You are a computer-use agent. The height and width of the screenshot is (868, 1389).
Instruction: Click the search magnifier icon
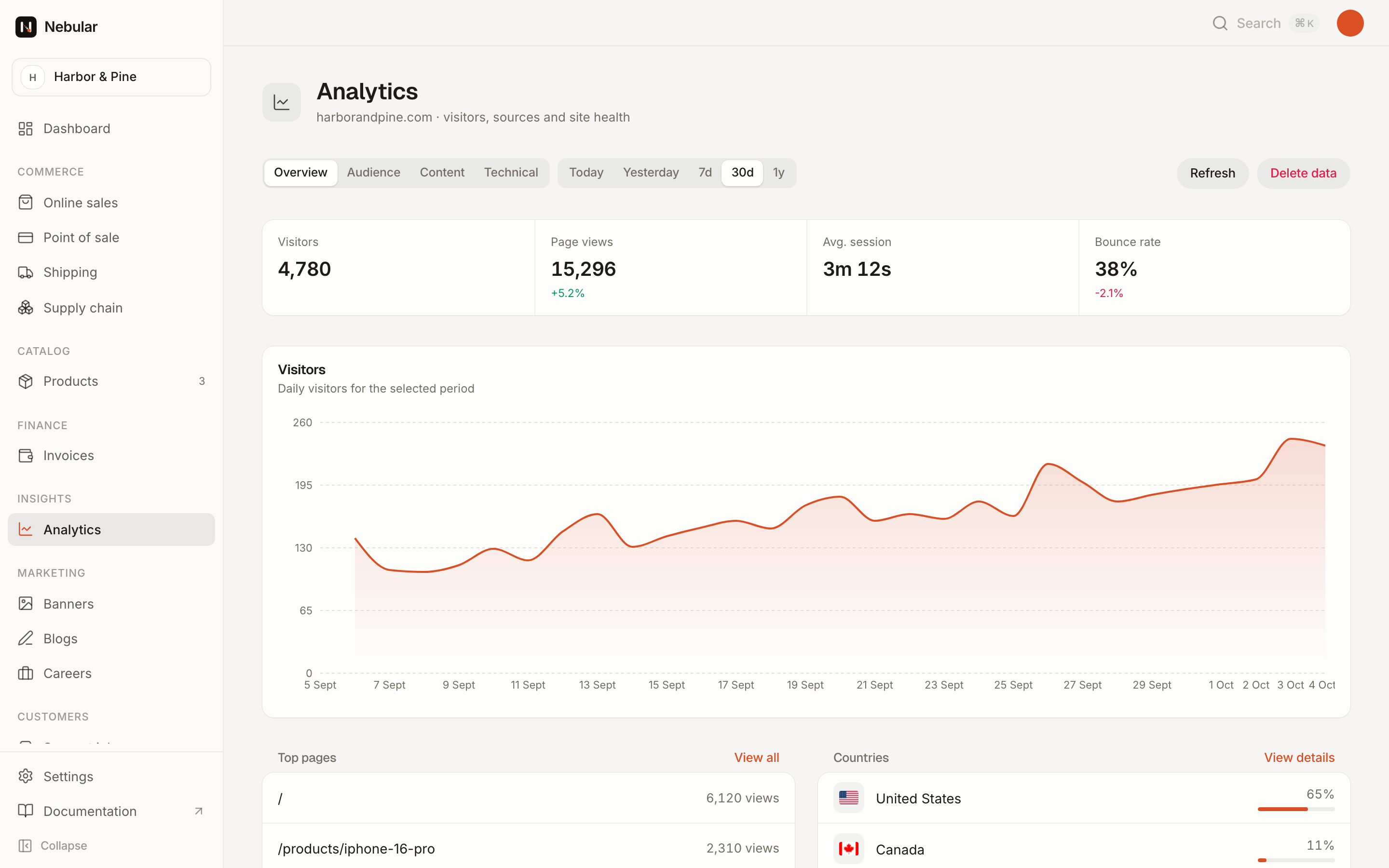1220,23
